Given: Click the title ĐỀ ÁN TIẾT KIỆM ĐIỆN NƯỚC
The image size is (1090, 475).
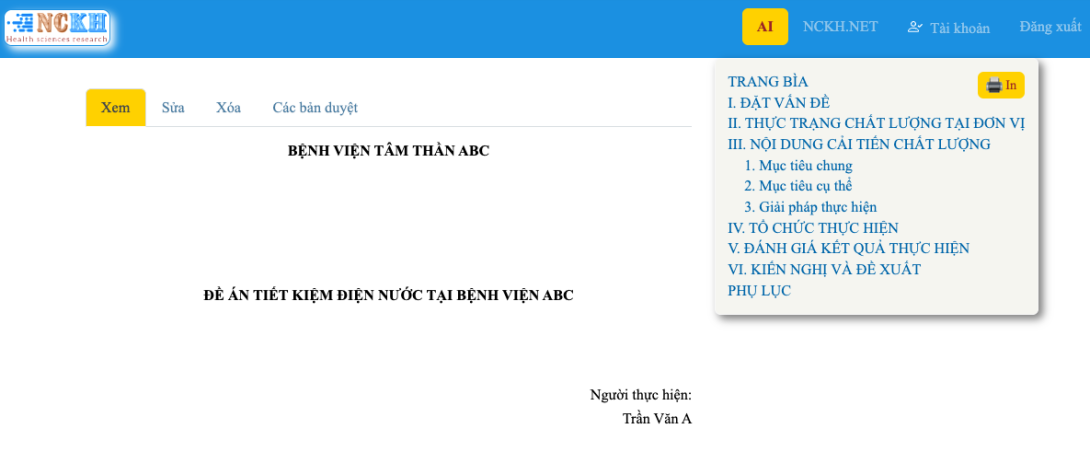Looking at the screenshot, I should click(x=389, y=295).
